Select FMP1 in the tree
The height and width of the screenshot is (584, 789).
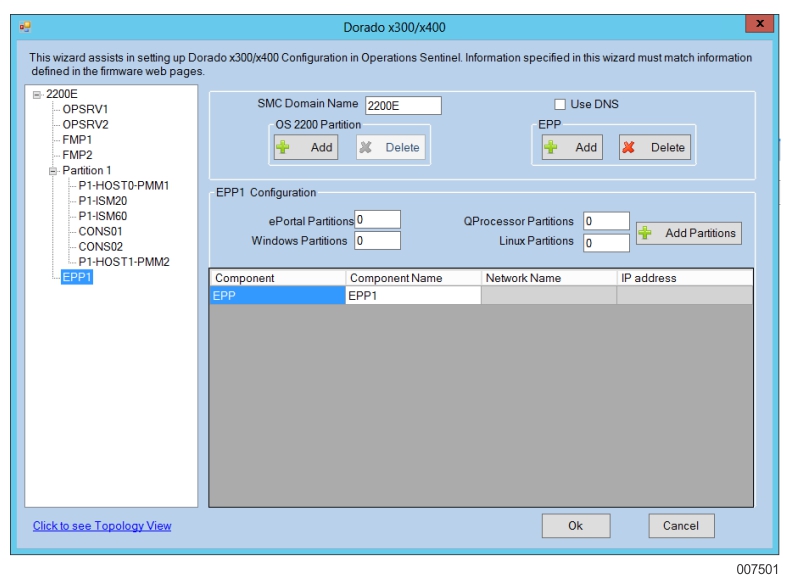[x=77, y=139]
